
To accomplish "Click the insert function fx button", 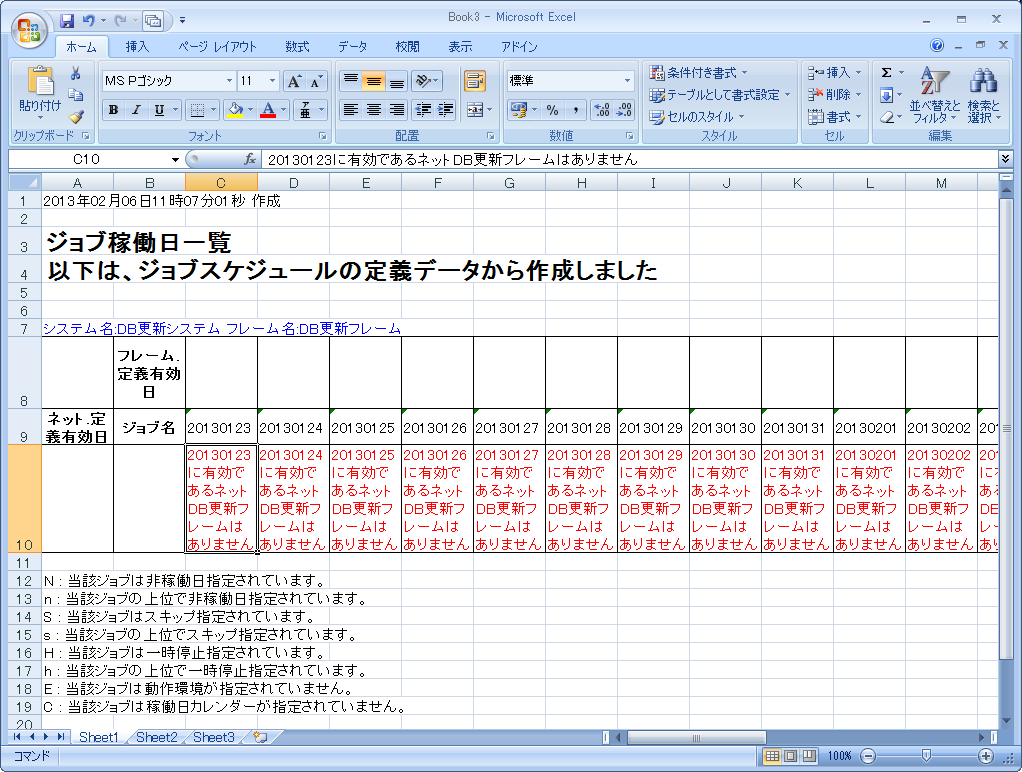I will pos(250,160).
